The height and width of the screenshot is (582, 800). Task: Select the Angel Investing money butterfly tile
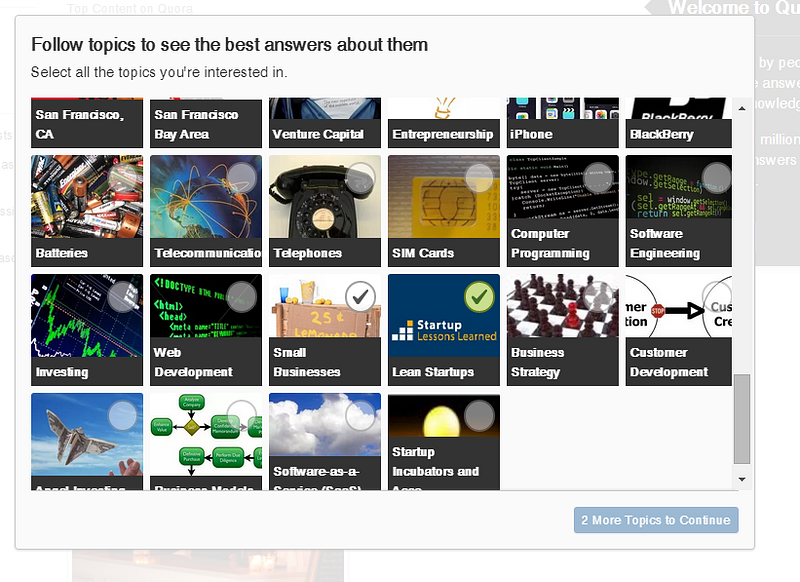pos(87,442)
